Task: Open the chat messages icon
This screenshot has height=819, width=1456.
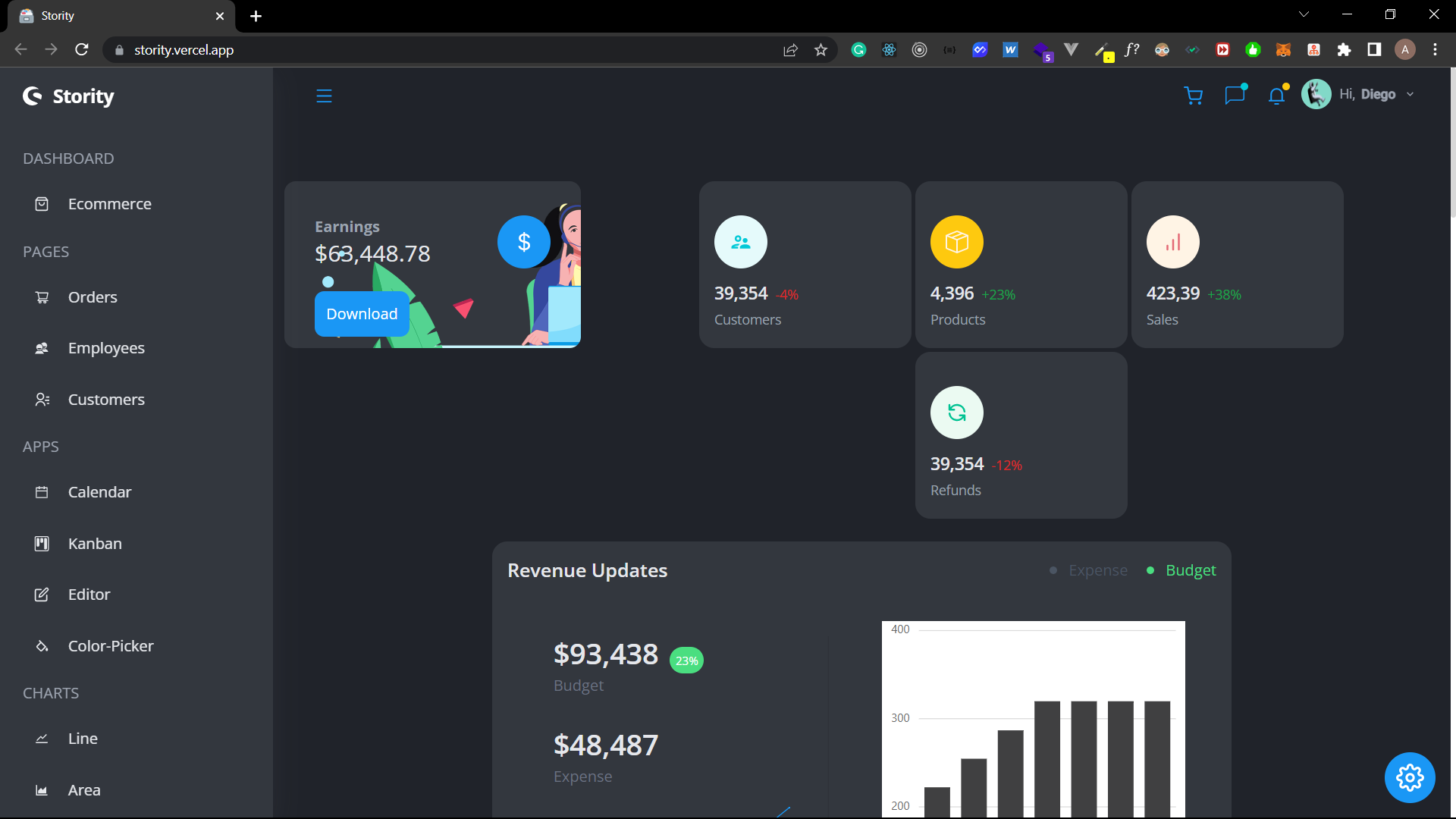Action: tap(1235, 96)
